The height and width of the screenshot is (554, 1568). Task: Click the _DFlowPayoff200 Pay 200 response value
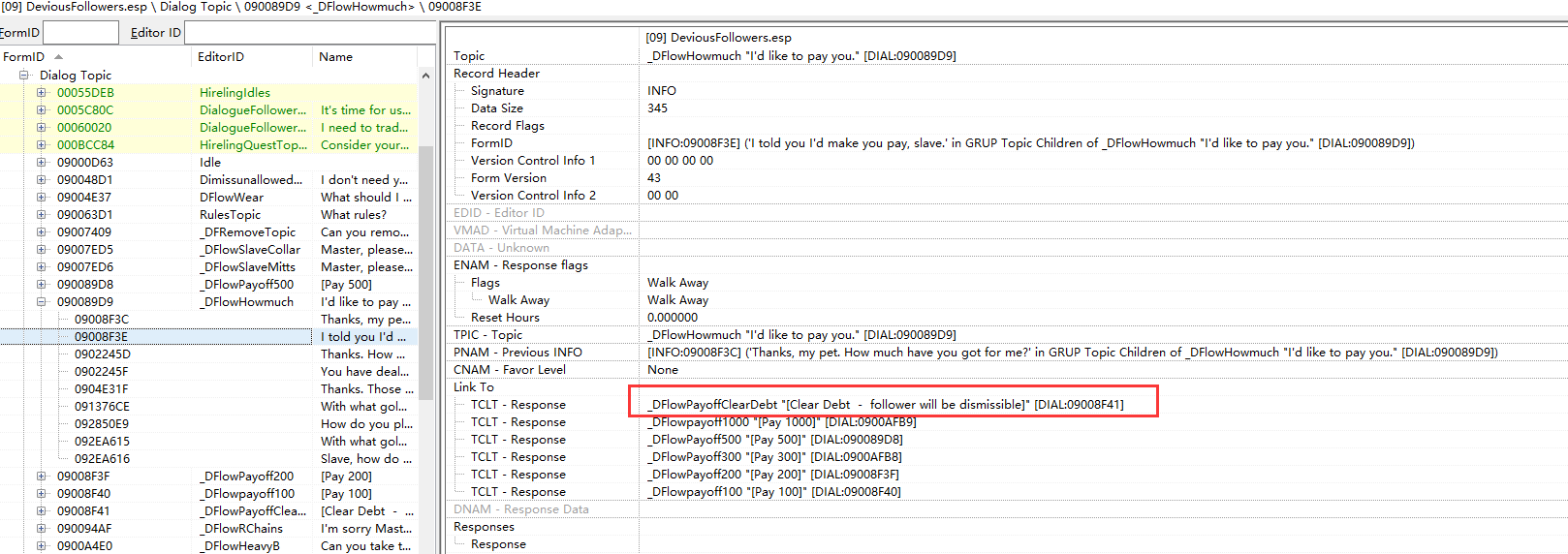pos(773,474)
